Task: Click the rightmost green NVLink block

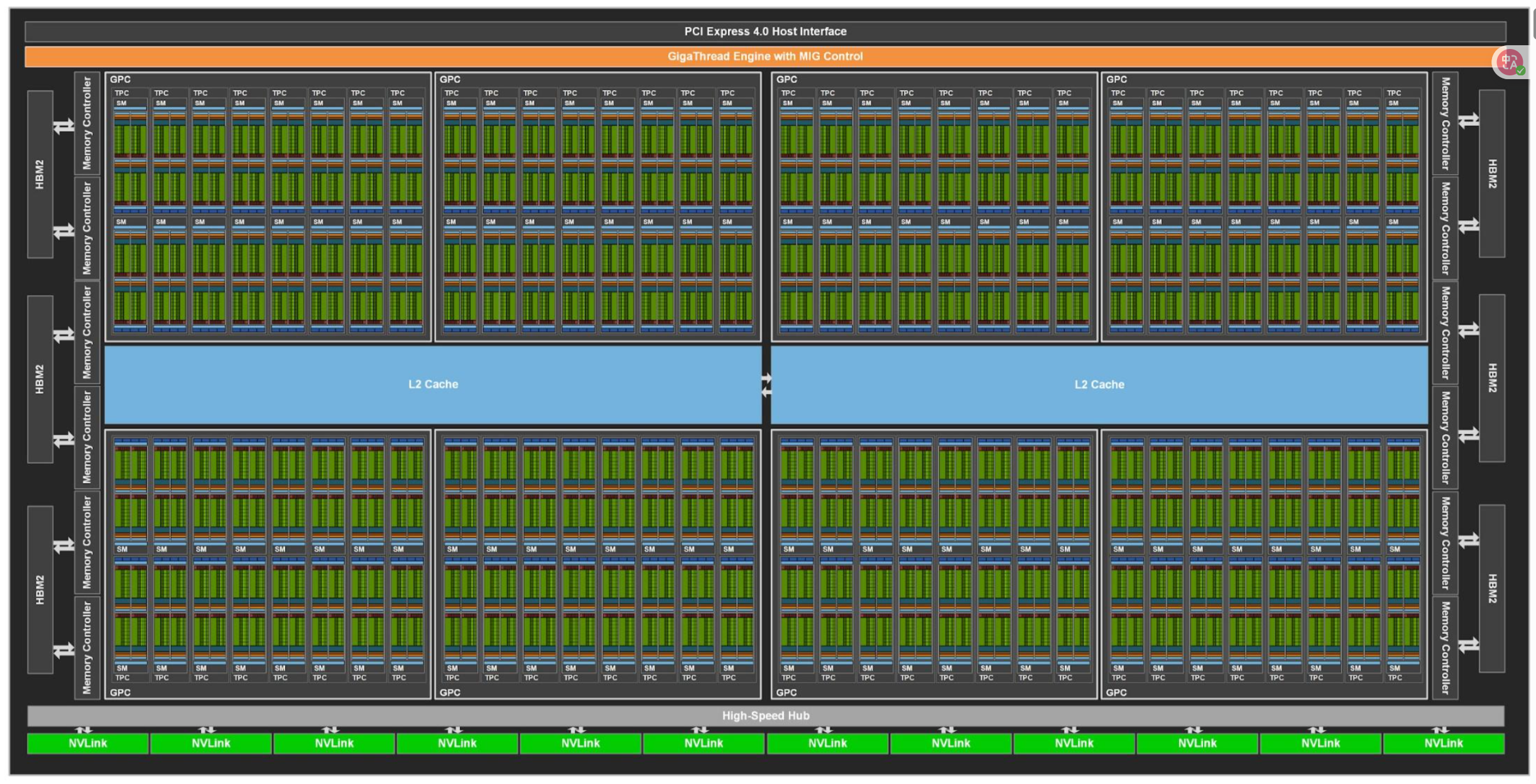Action: point(1443,744)
